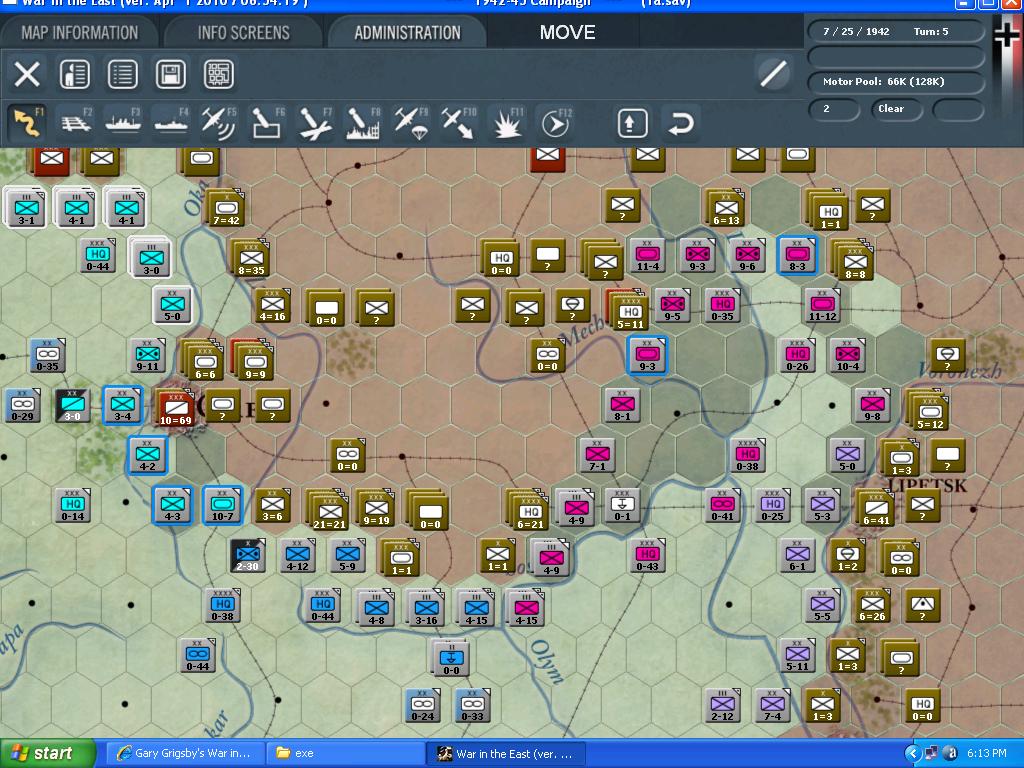Screen dimensions: 1024x768
Task: Click the field showing value 2
Action: [834, 108]
